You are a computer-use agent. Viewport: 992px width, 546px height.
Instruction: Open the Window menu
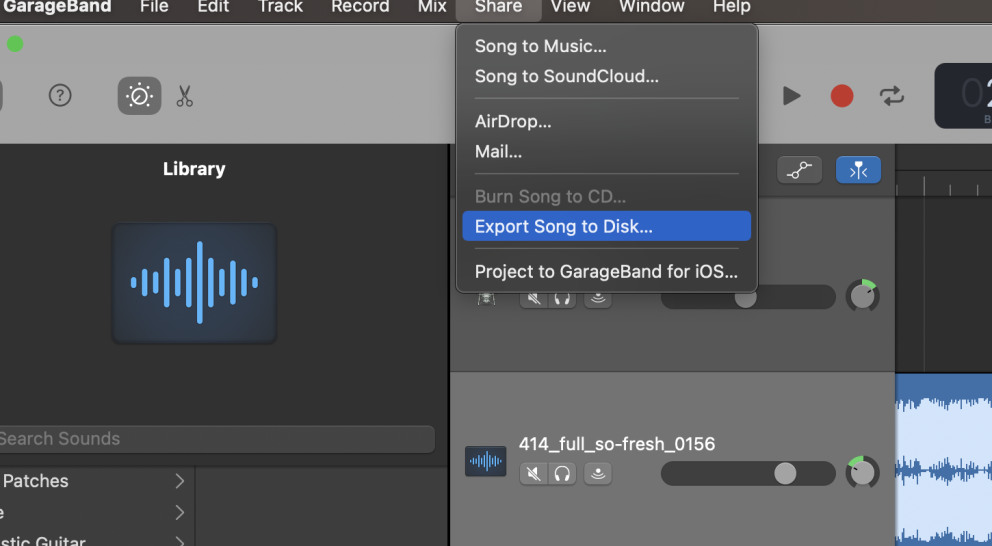coord(652,7)
